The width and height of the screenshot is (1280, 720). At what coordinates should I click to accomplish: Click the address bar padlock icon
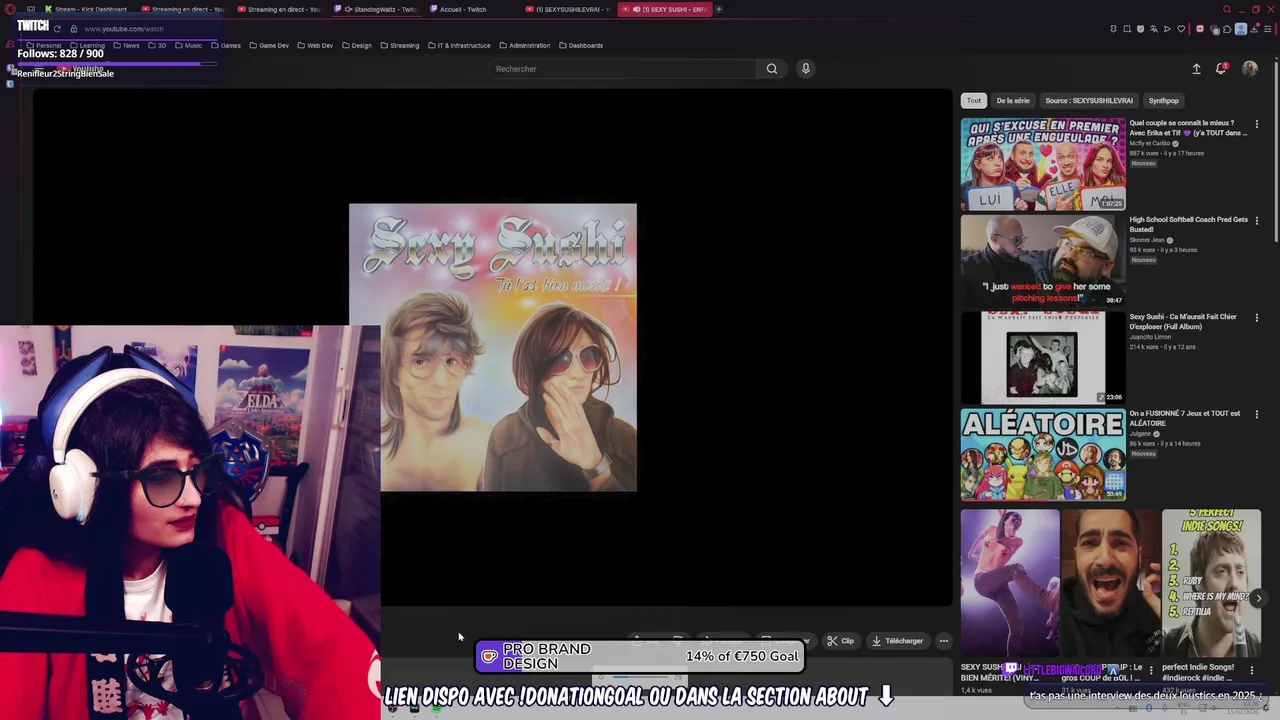(x=74, y=29)
